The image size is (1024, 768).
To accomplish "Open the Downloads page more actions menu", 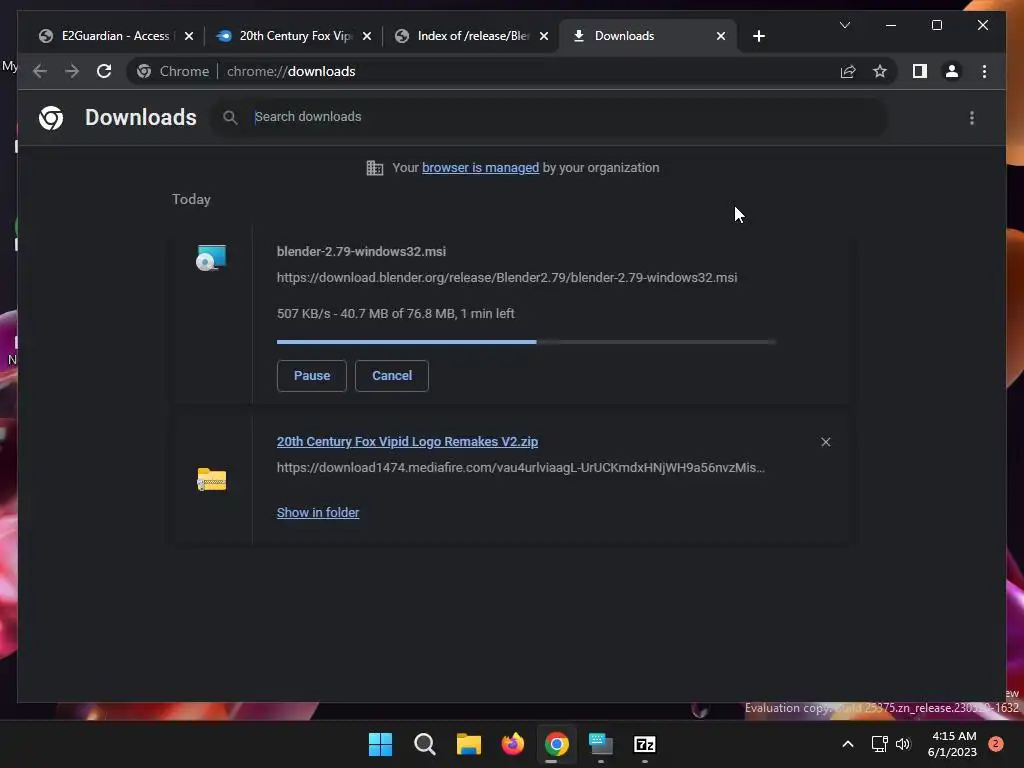I will [972, 118].
